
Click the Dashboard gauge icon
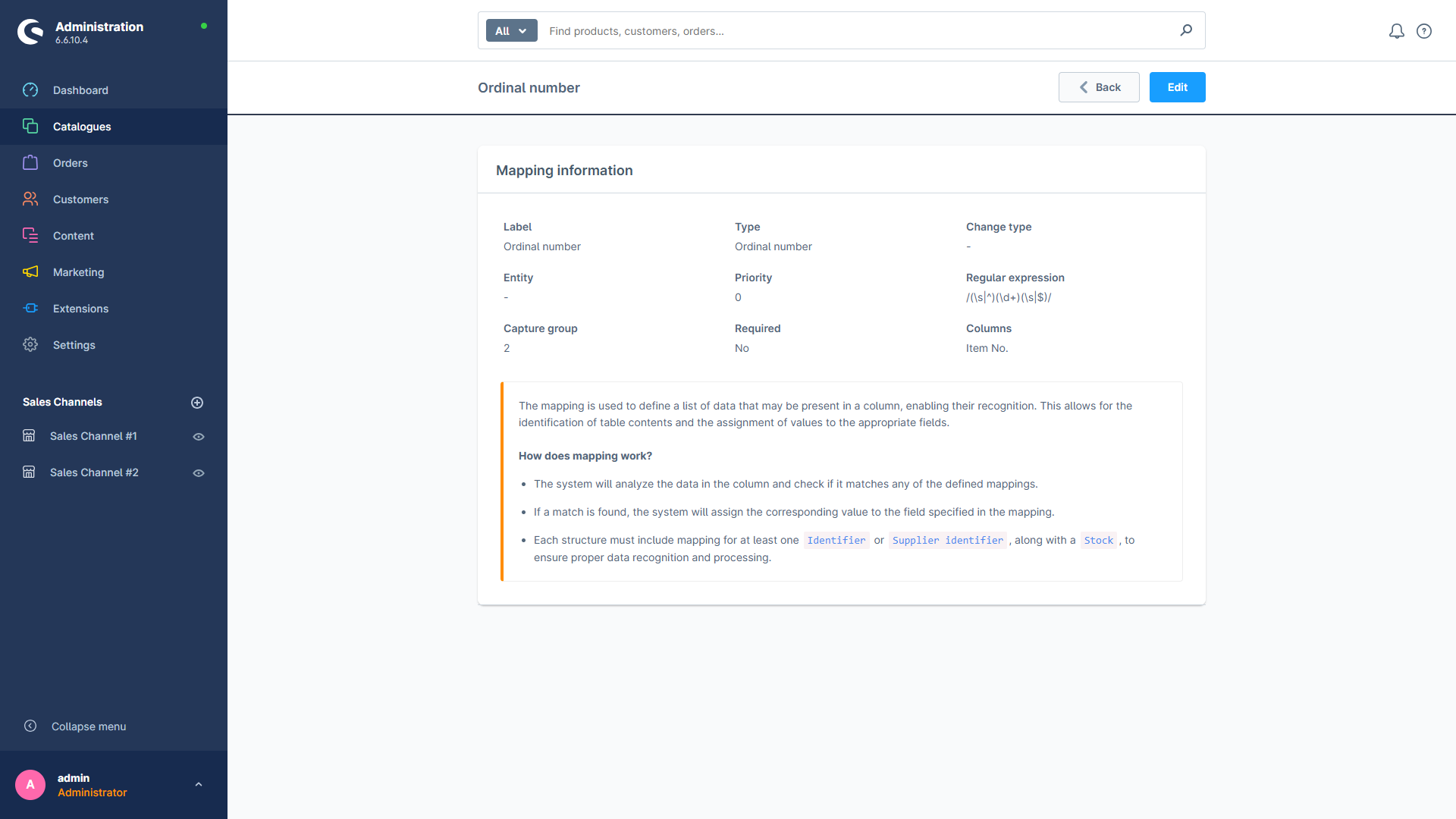pos(30,90)
